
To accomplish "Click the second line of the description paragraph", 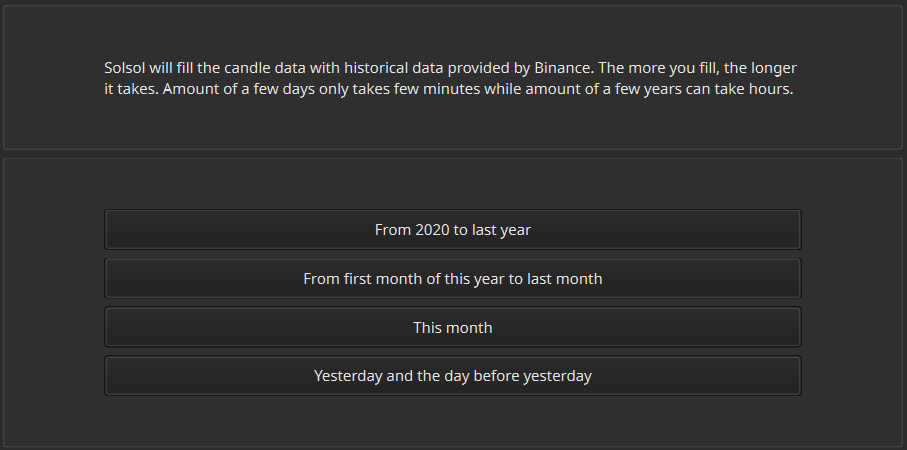I will 448,88.
